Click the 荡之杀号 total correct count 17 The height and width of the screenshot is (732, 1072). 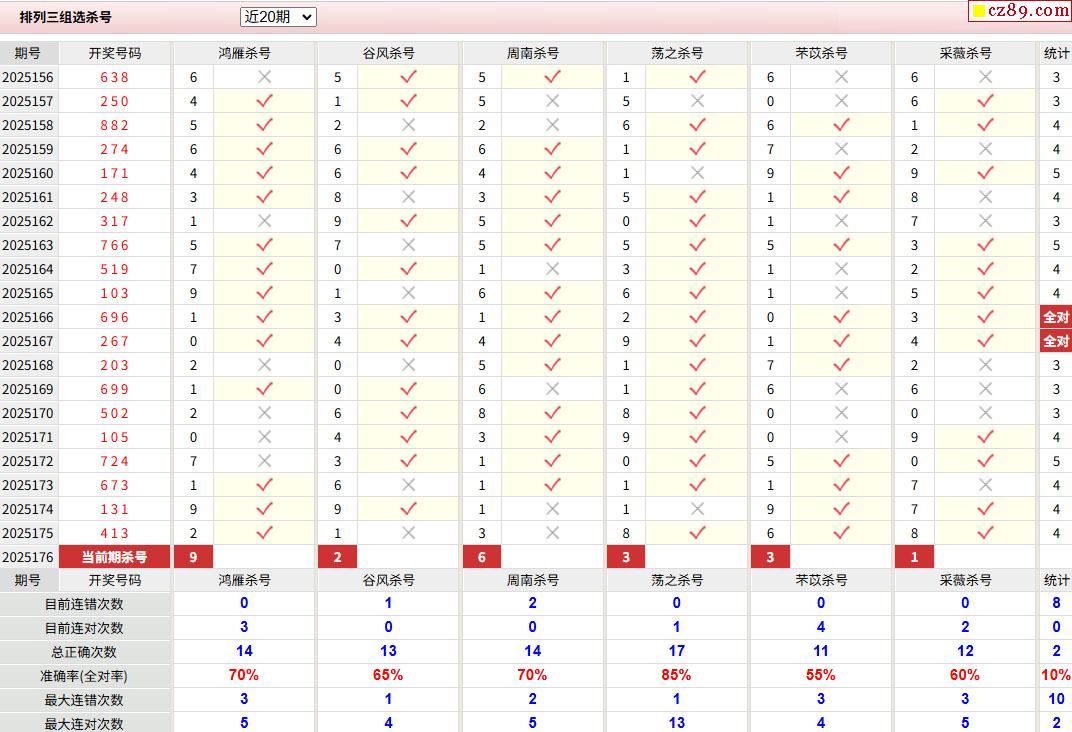point(677,651)
